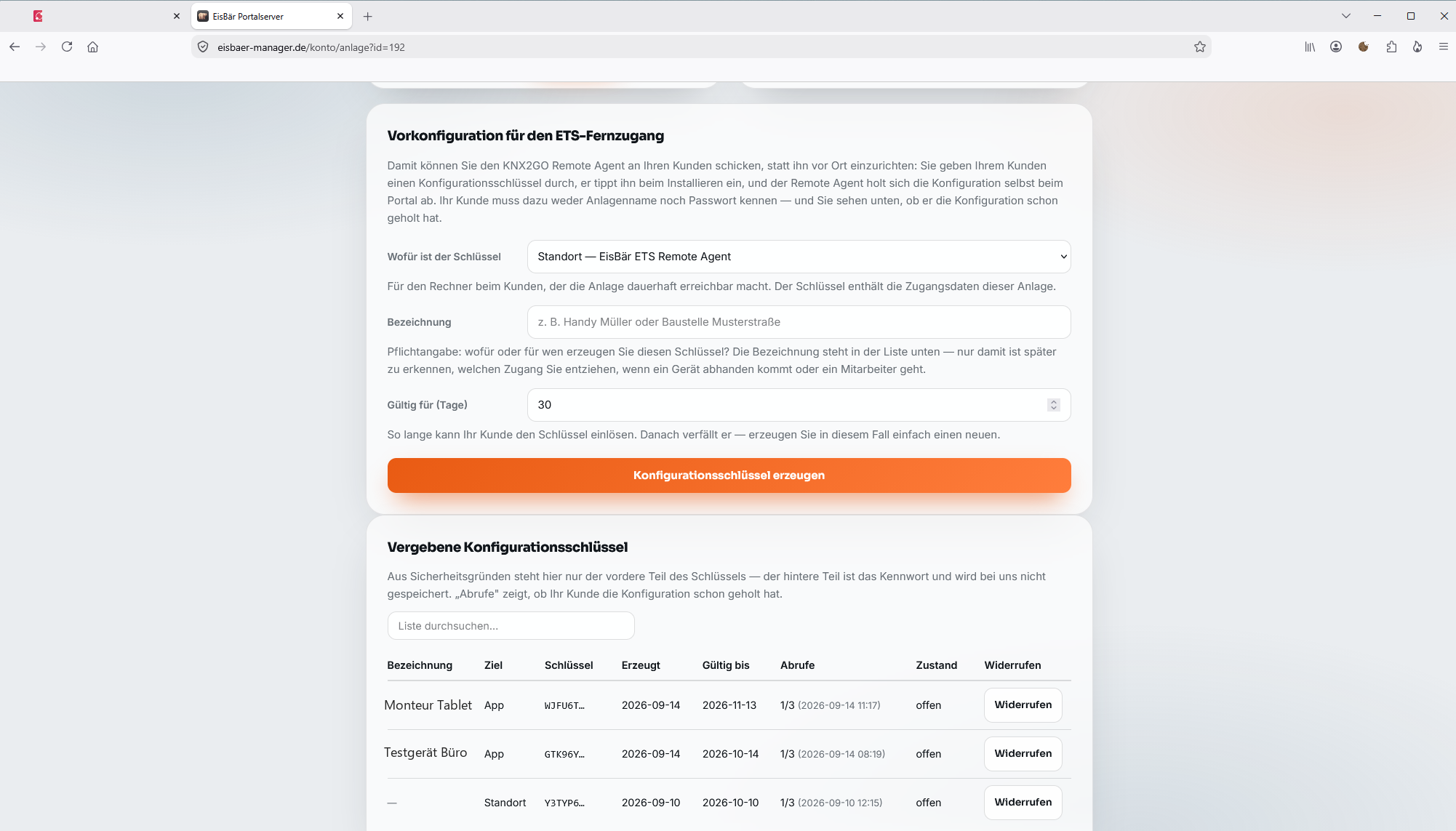Close the first browser tab
Viewport: 1456px width, 831px height.
click(176, 16)
